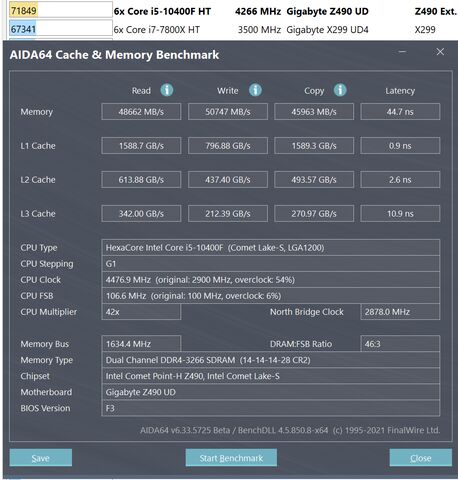Select L1 Cache write value 796.88 GB/s
Screen dimensions: 458x480
click(228, 146)
